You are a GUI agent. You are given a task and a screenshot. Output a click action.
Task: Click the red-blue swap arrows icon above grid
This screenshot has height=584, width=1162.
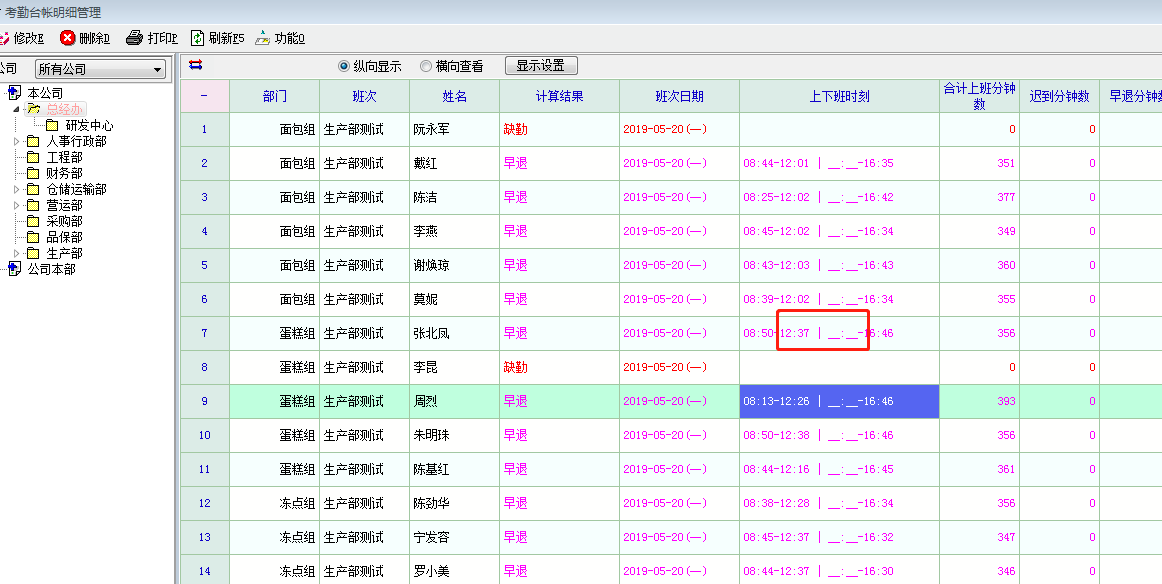pyautogui.click(x=196, y=65)
